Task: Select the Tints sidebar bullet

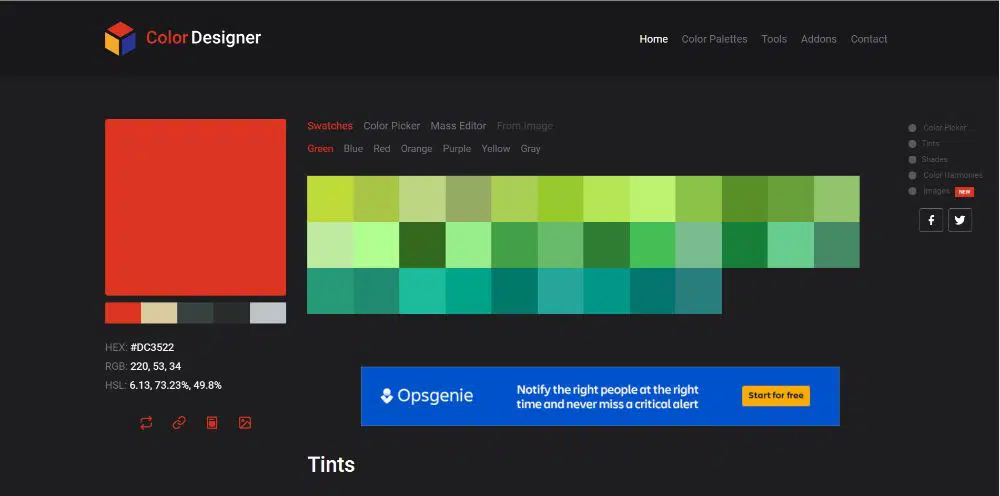Action: tap(912, 144)
